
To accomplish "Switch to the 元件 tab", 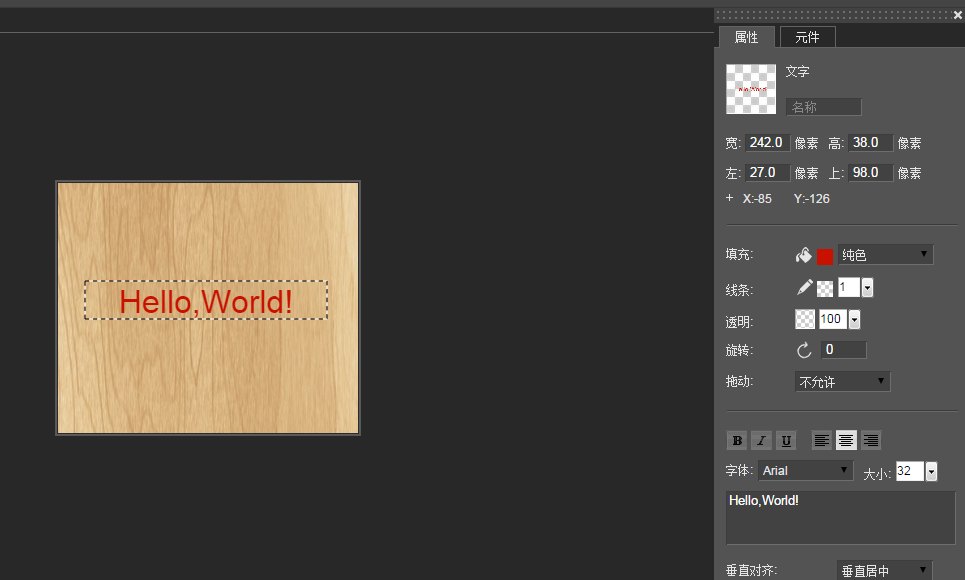I will point(807,37).
